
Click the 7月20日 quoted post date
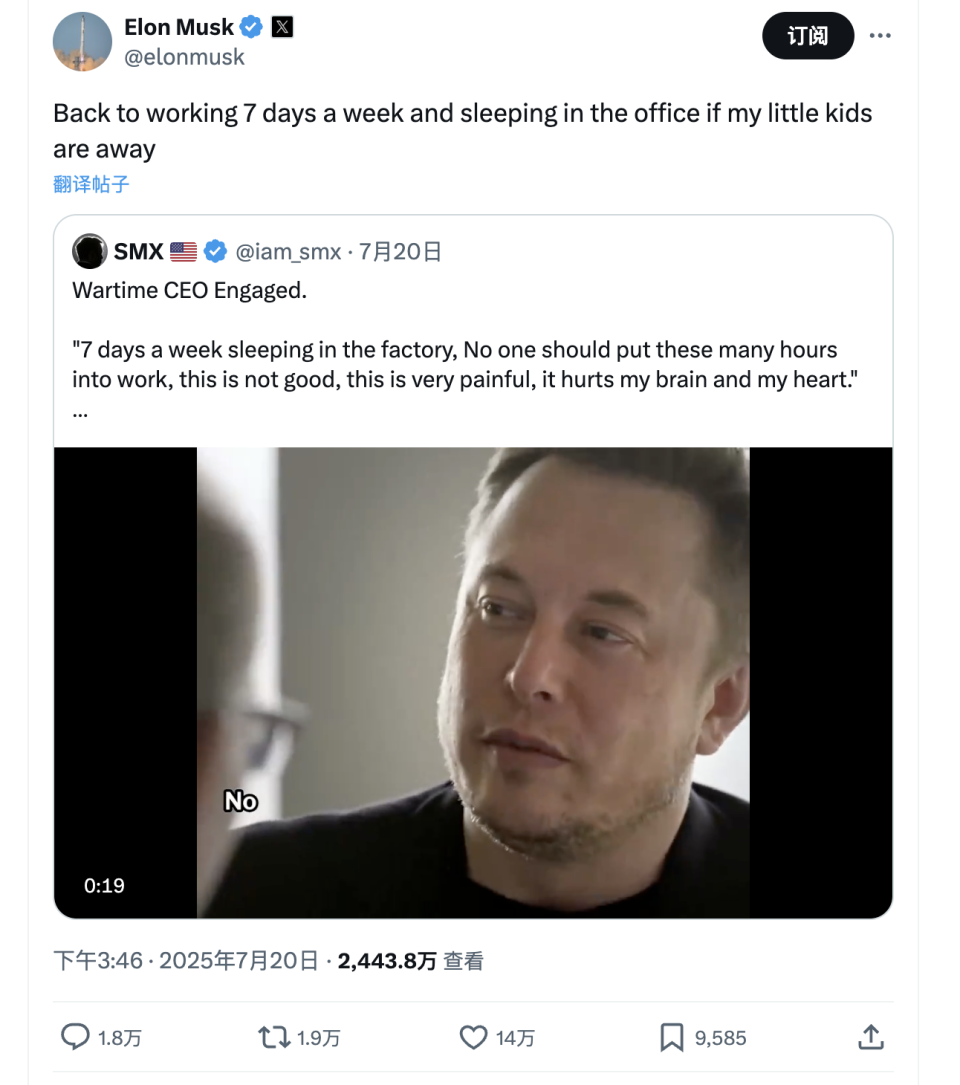(x=400, y=251)
